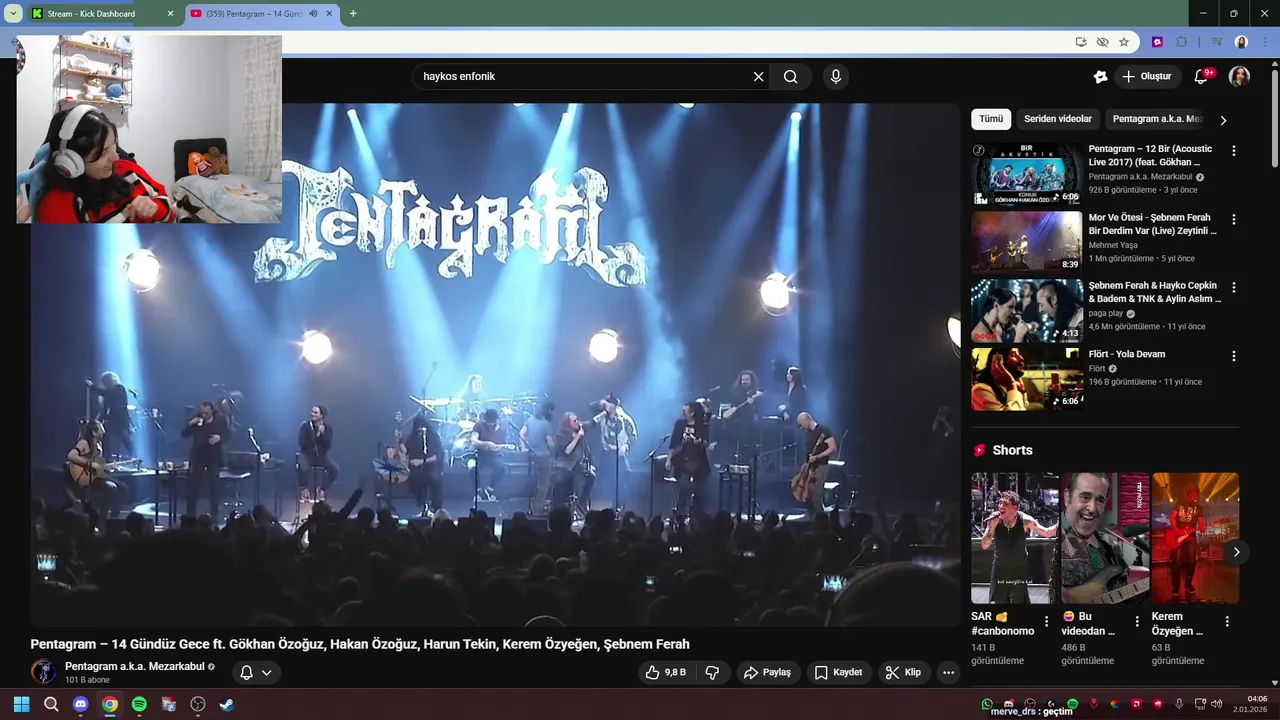Click the Pentagram concert video player

495,365
